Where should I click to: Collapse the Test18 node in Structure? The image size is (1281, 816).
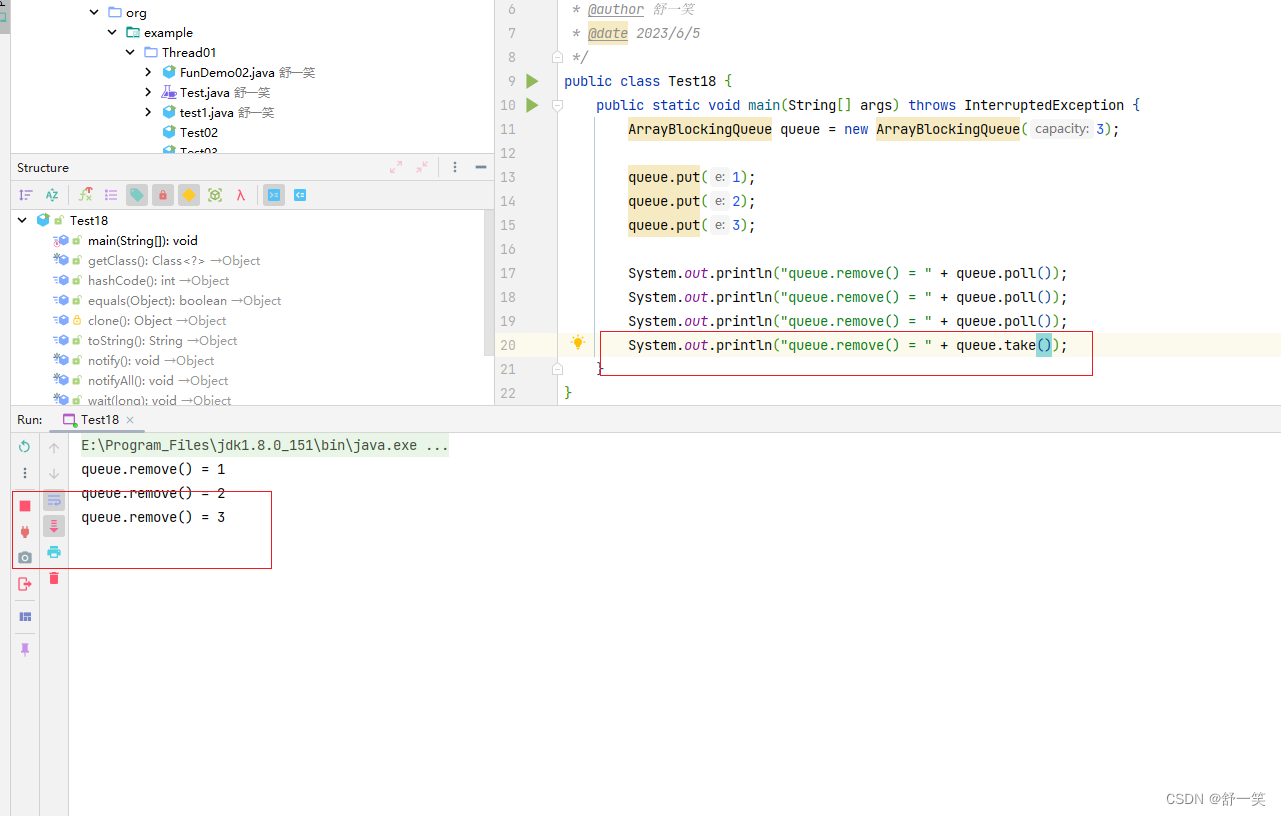[22, 220]
